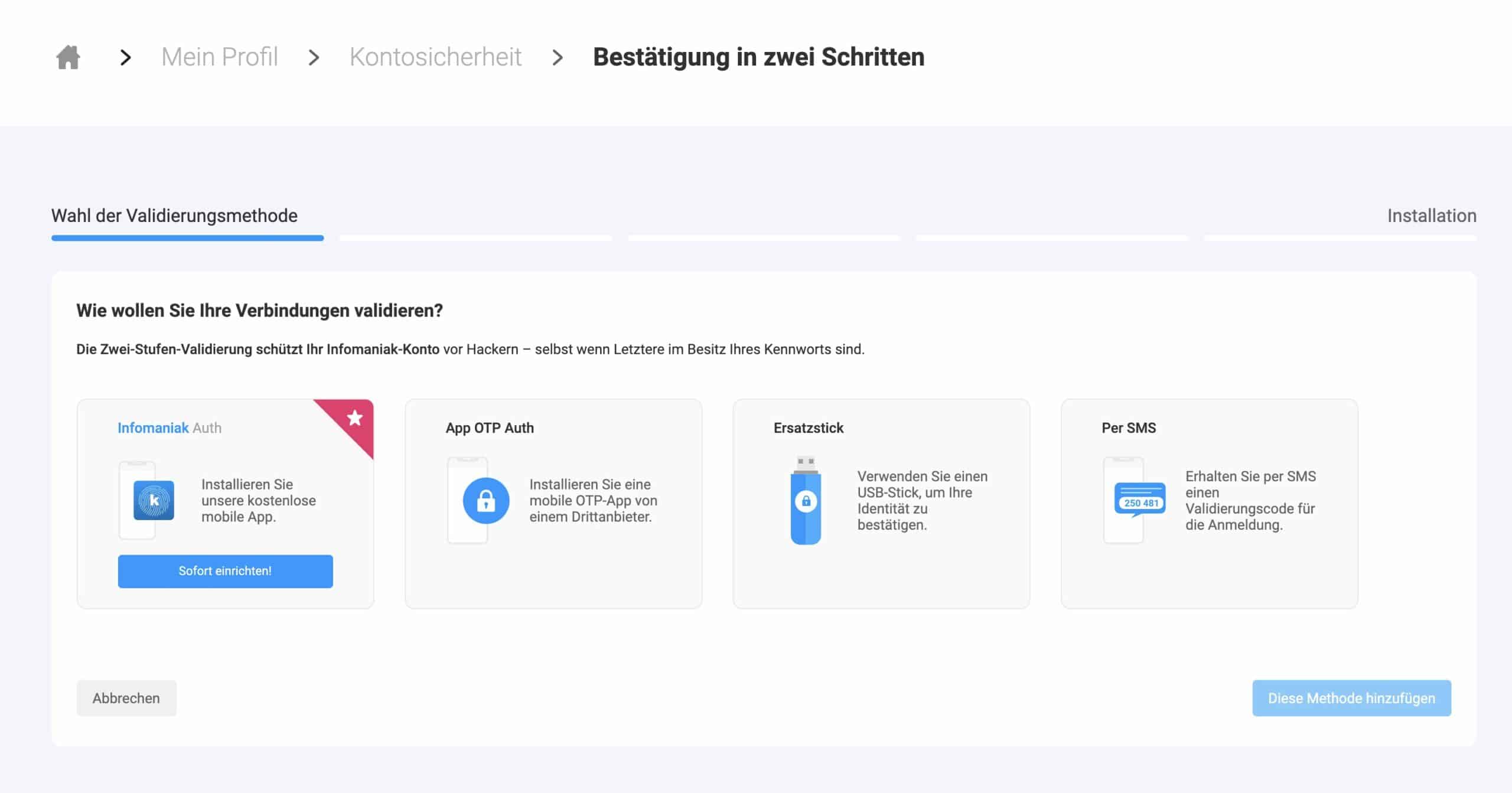Click the Infomaniak Auth card title
Viewport: 1512px width, 793px height.
click(x=170, y=427)
